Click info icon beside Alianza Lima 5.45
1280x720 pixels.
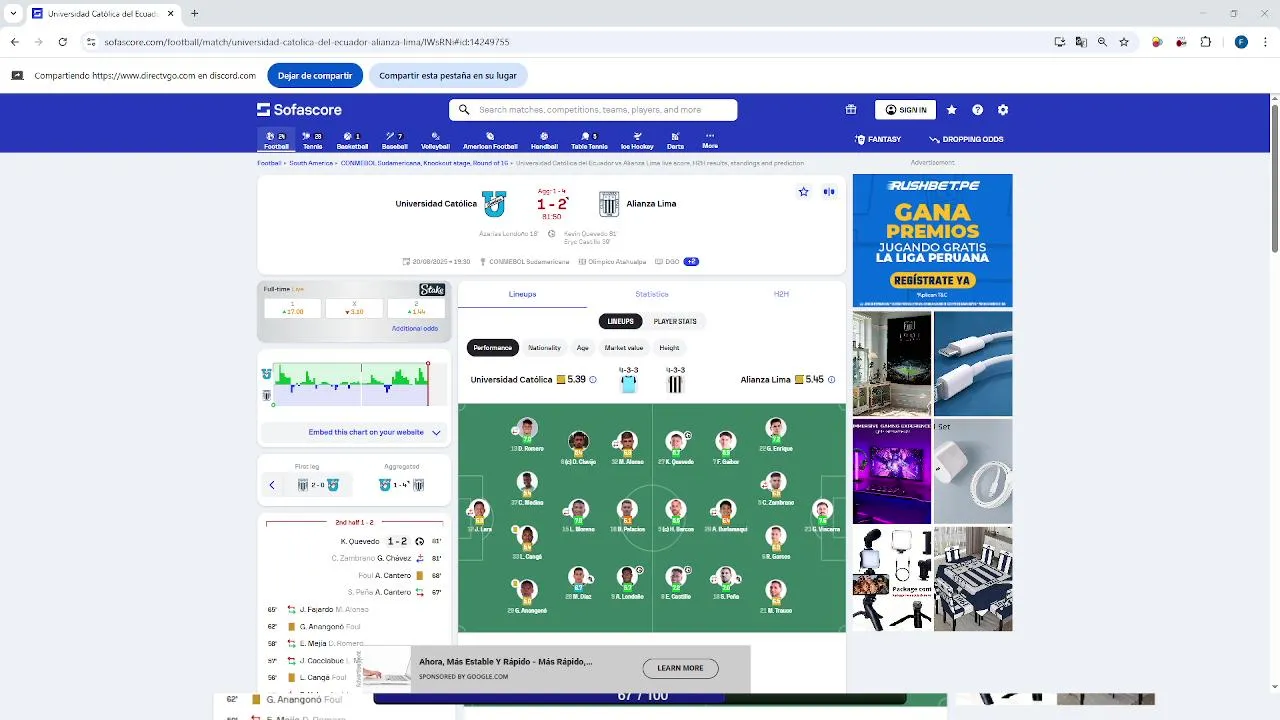coord(831,380)
